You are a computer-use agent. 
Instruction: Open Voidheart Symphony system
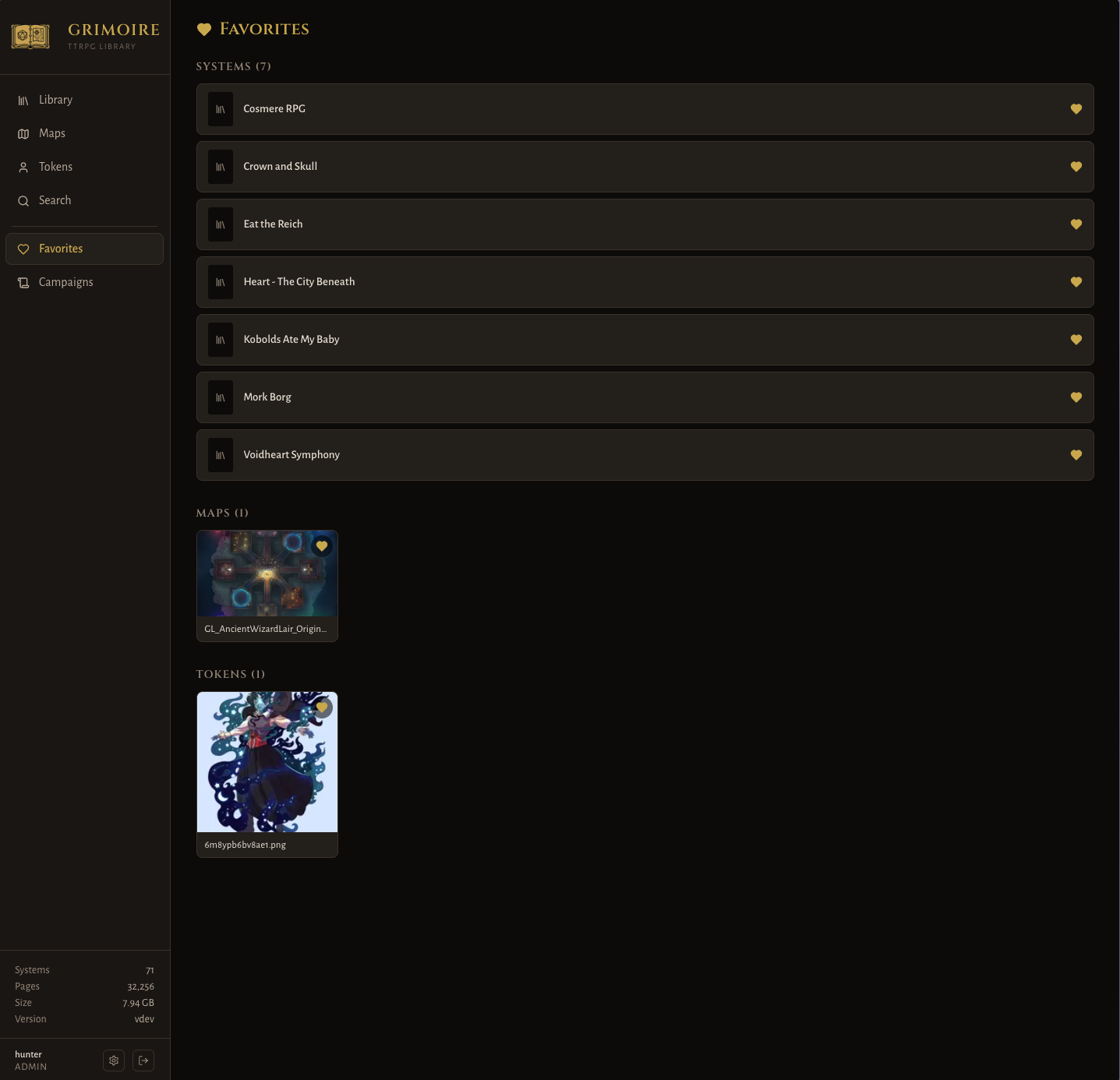click(x=645, y=455)
